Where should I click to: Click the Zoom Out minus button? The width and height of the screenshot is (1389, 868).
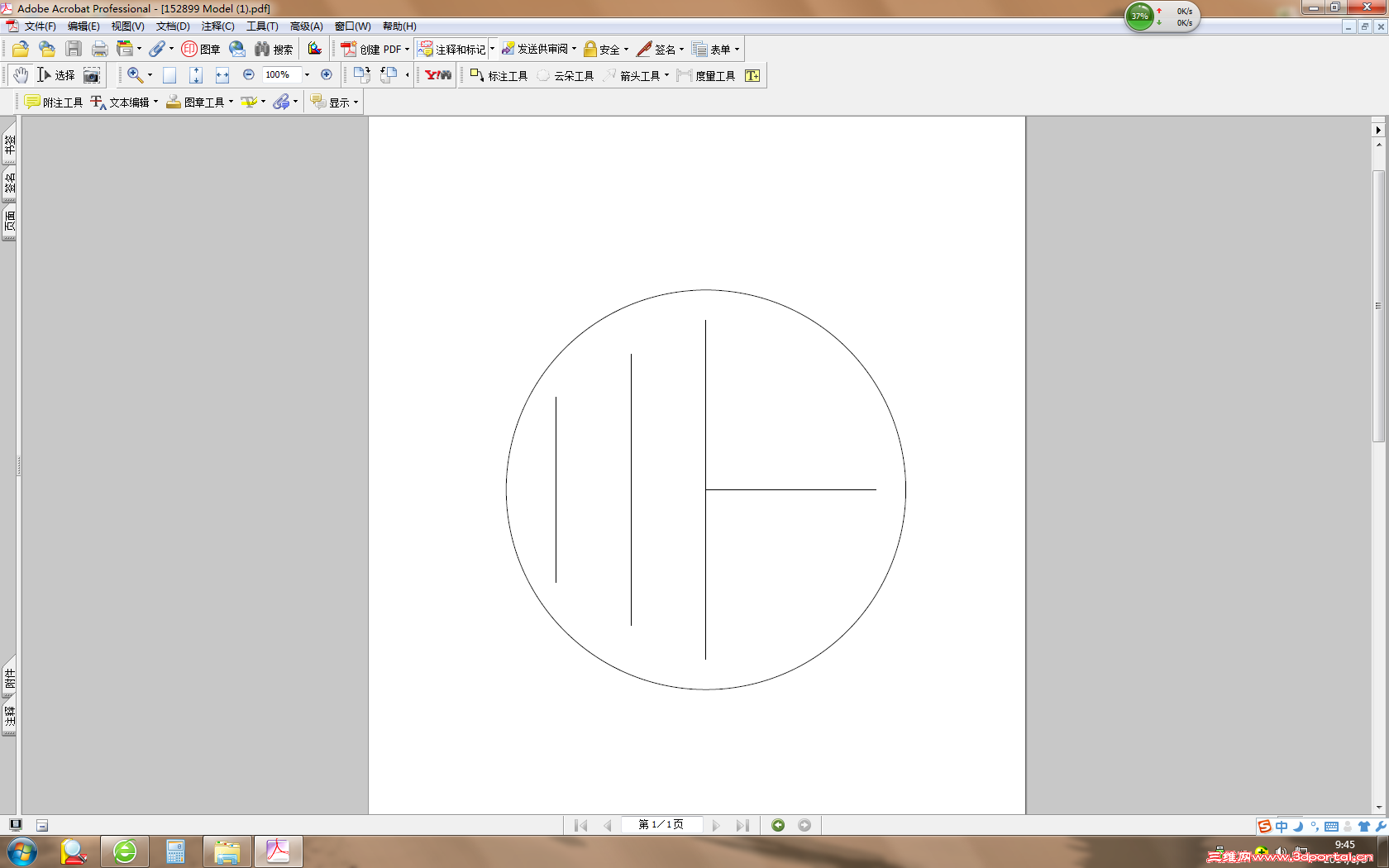248,74
